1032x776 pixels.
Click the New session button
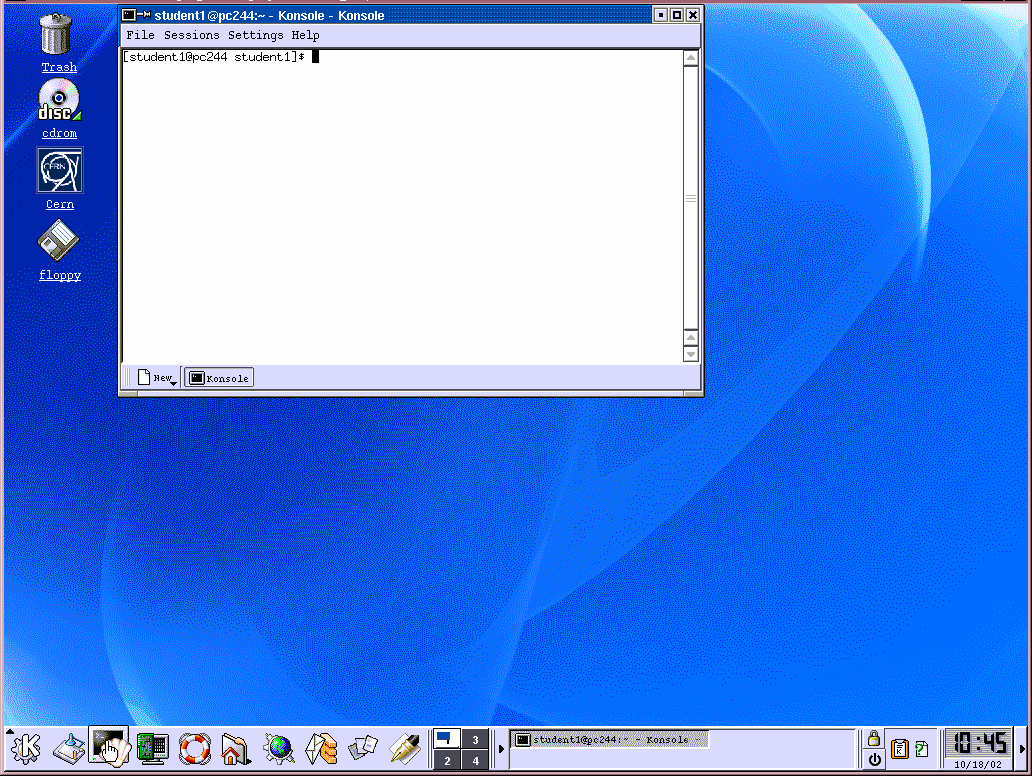(157, 378)
